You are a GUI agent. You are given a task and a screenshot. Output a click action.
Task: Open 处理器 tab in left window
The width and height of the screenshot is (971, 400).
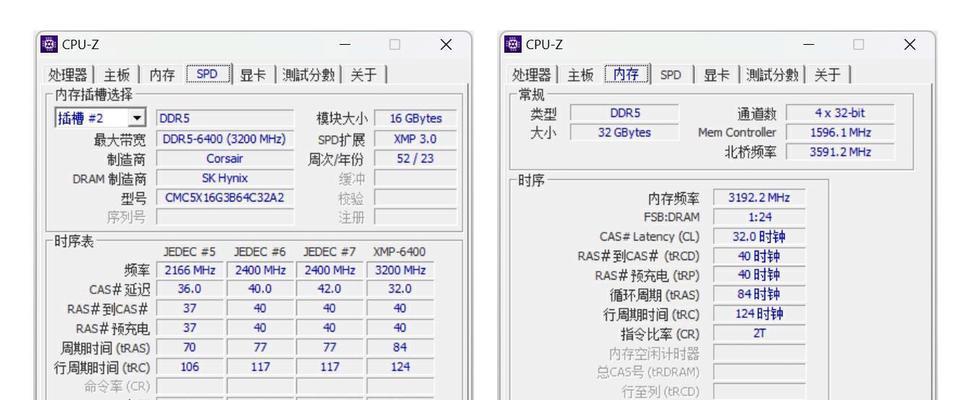pyautogui.click(x=67, y=75)
